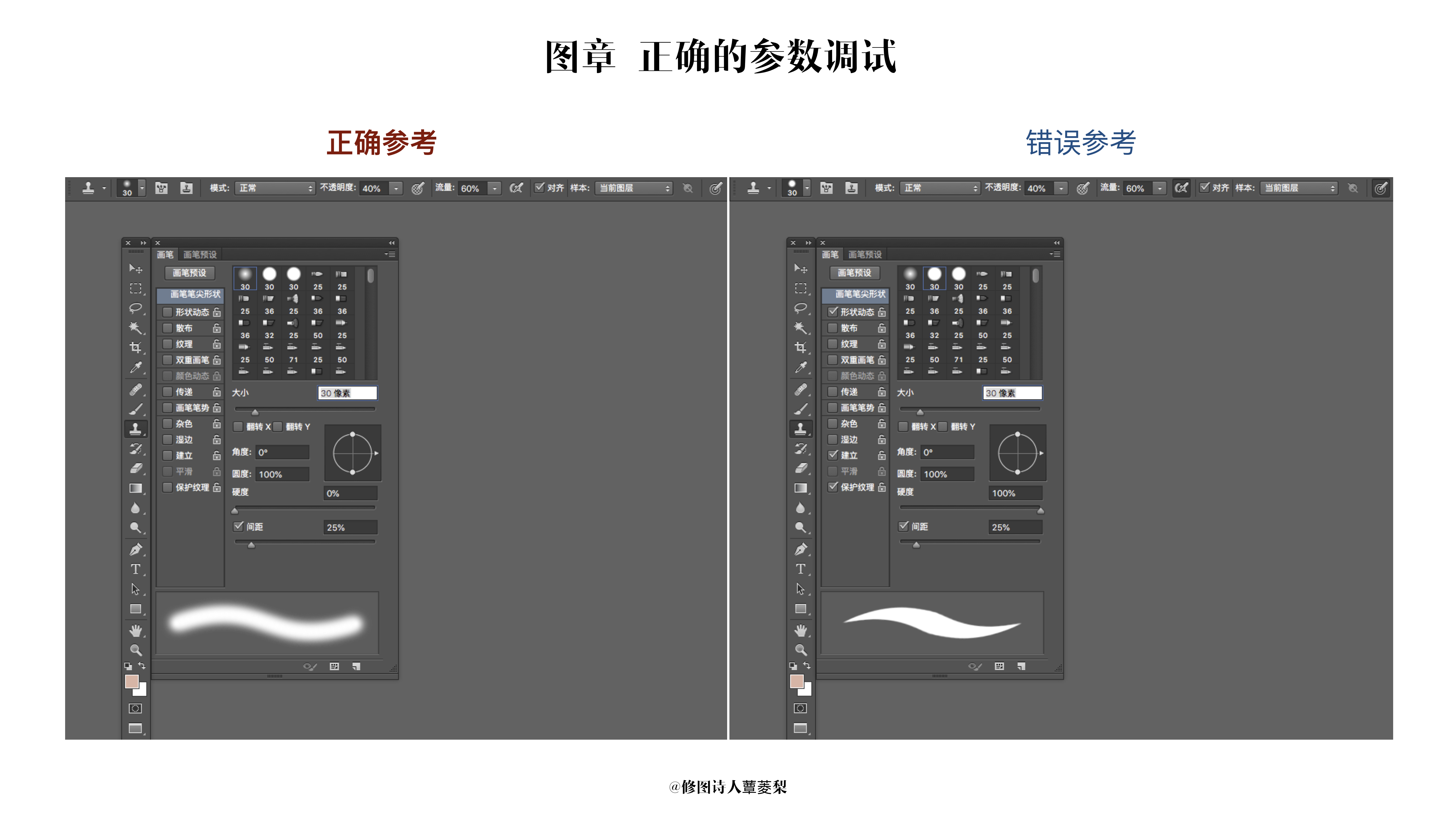Select the Magic Wand tool in the left toolbox
Image resolution: width=1456 pixels, height=819 pixels.
[135, 328]
